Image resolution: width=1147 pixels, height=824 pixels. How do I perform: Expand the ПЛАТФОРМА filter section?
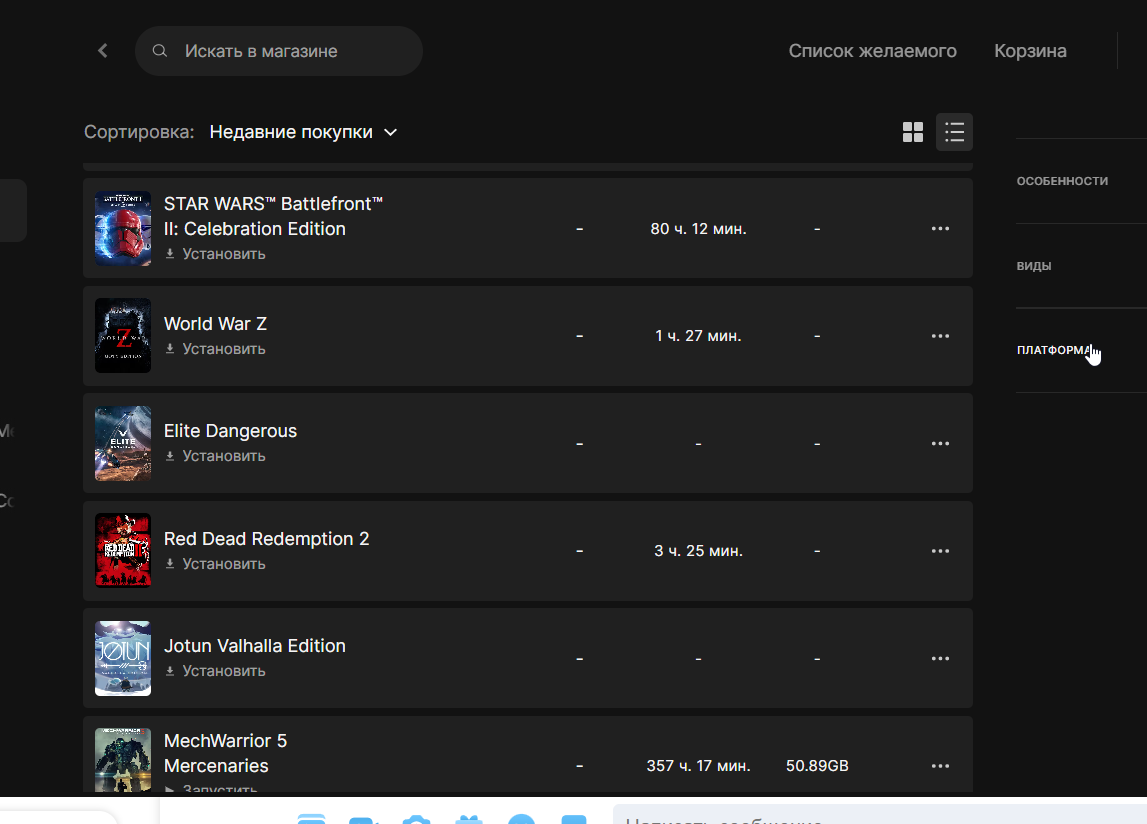click(x=1053, y=350)
